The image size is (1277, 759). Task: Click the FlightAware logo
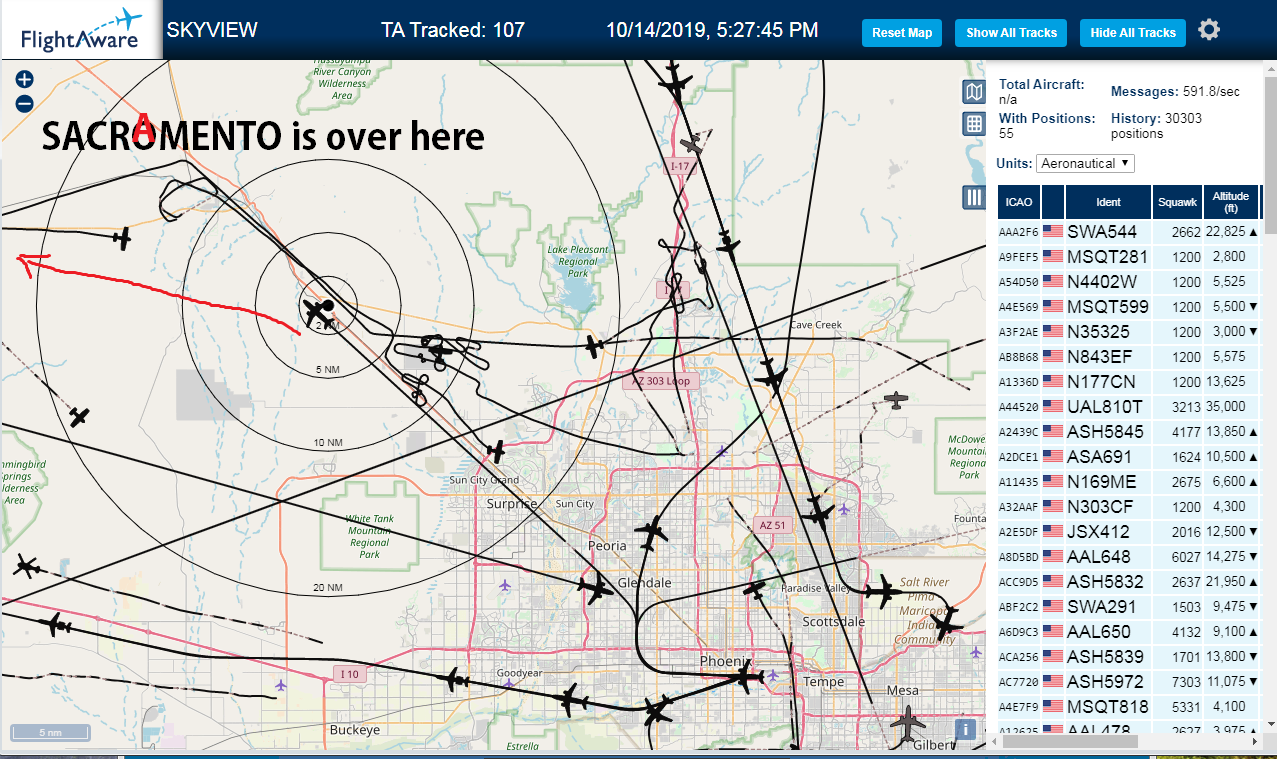coord(81,30)
